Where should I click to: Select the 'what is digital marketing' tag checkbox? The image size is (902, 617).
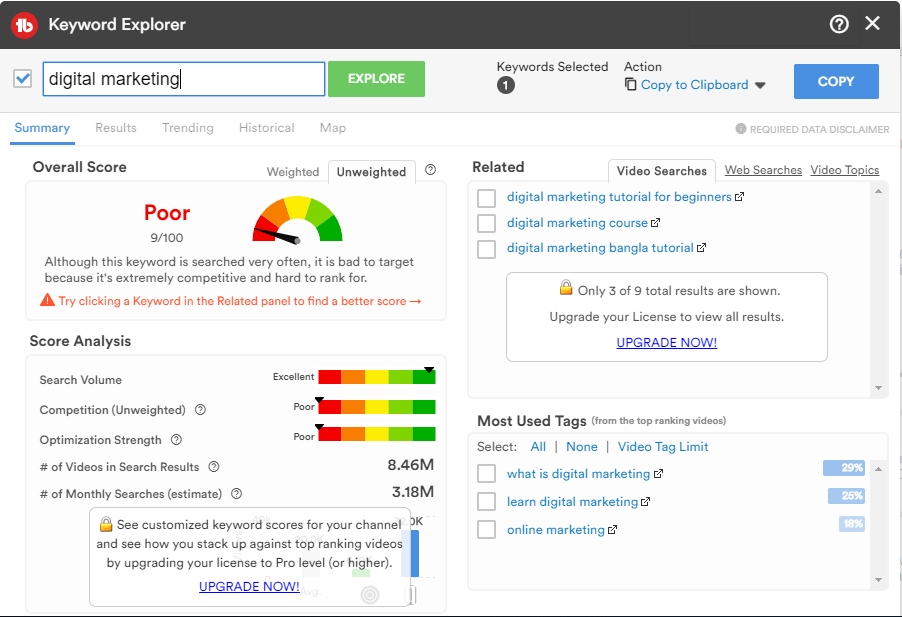486,474
